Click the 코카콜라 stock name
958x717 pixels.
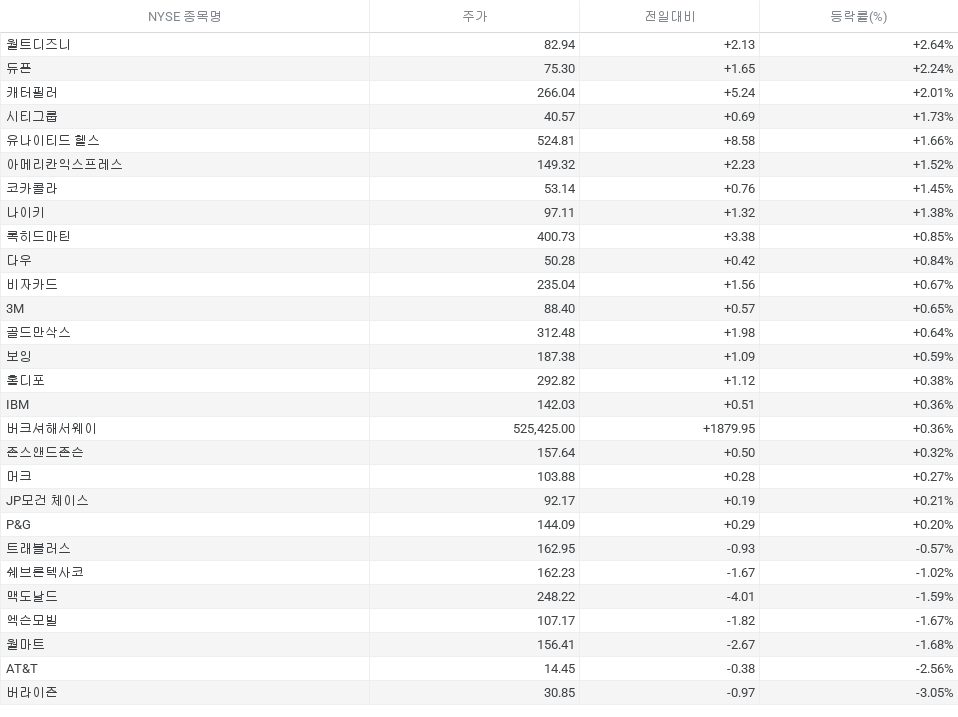point(32,189)
